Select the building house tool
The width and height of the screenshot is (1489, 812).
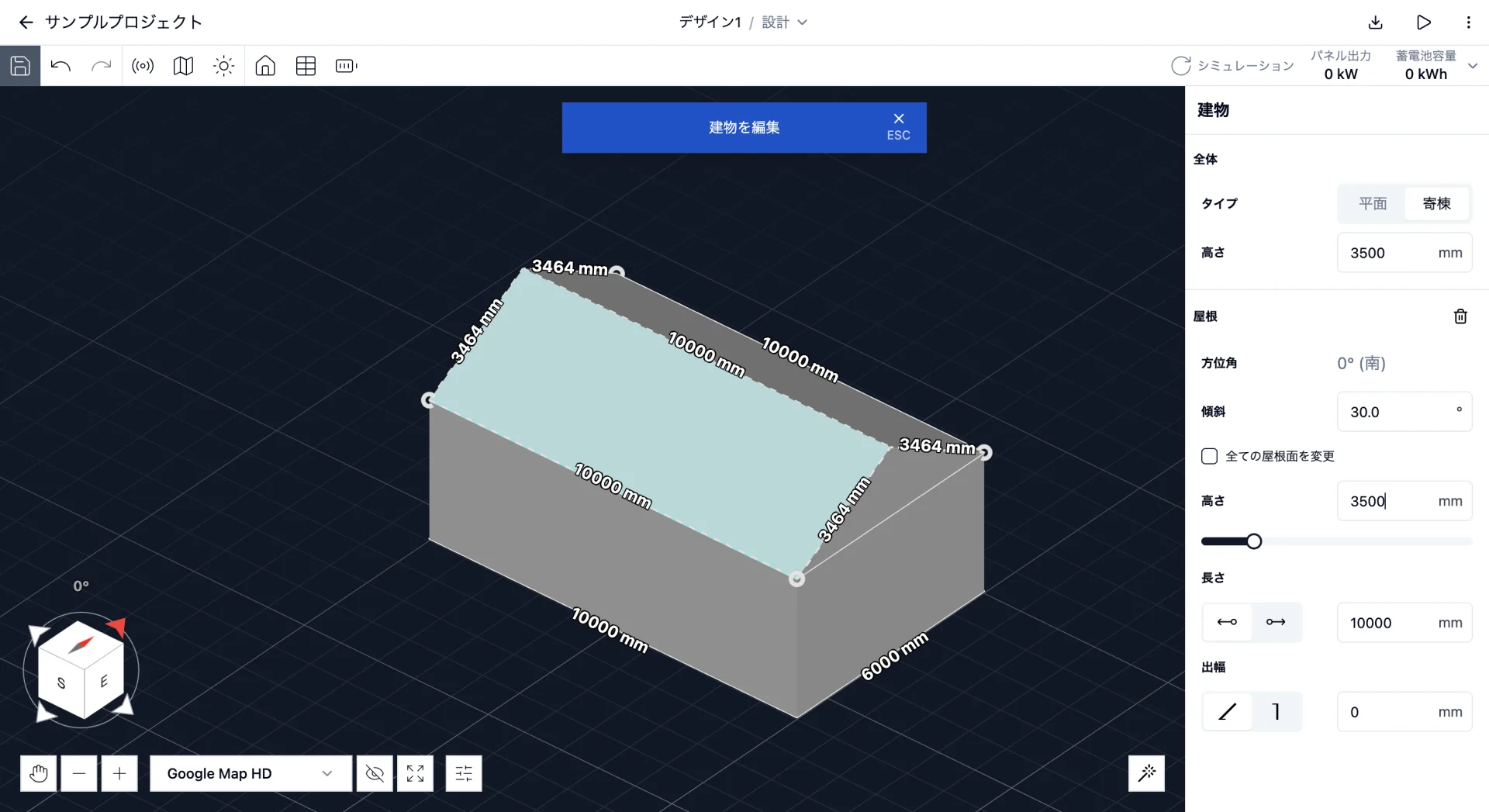(x=265, y=66)
